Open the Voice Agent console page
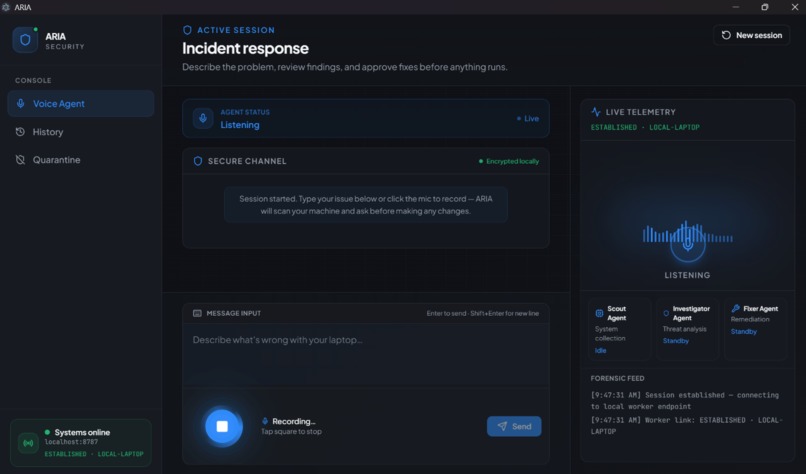 pos(81,103)
